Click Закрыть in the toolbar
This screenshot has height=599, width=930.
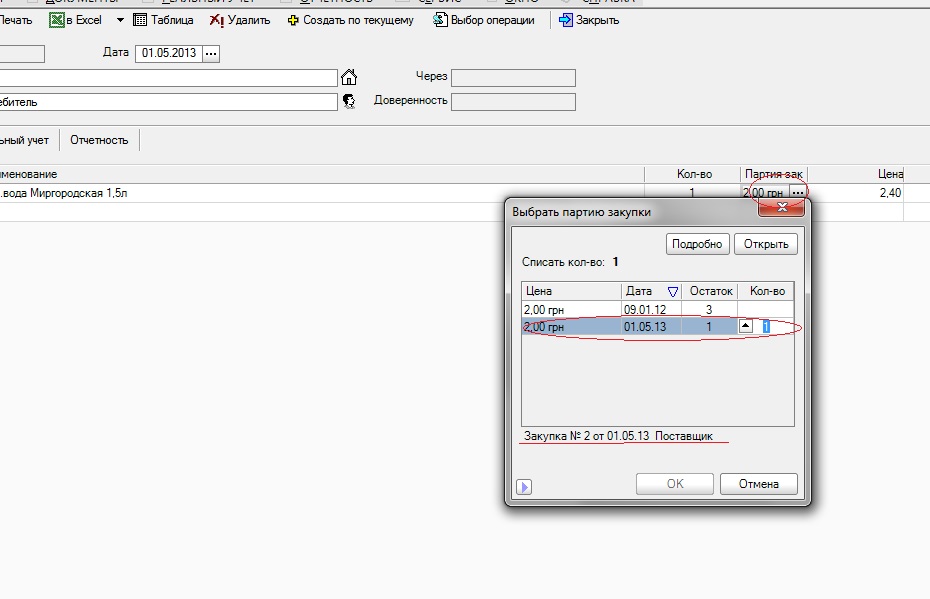click(589, 20)
